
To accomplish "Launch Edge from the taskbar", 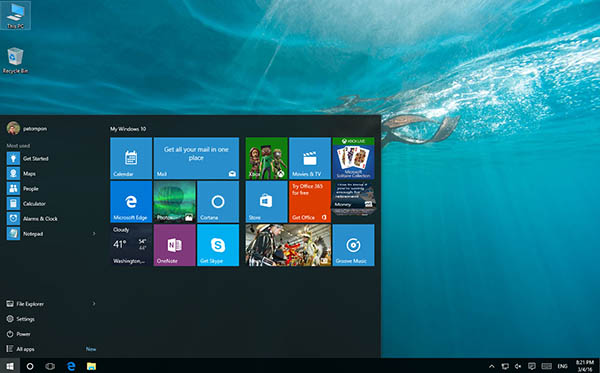I will tap(71, 366).
